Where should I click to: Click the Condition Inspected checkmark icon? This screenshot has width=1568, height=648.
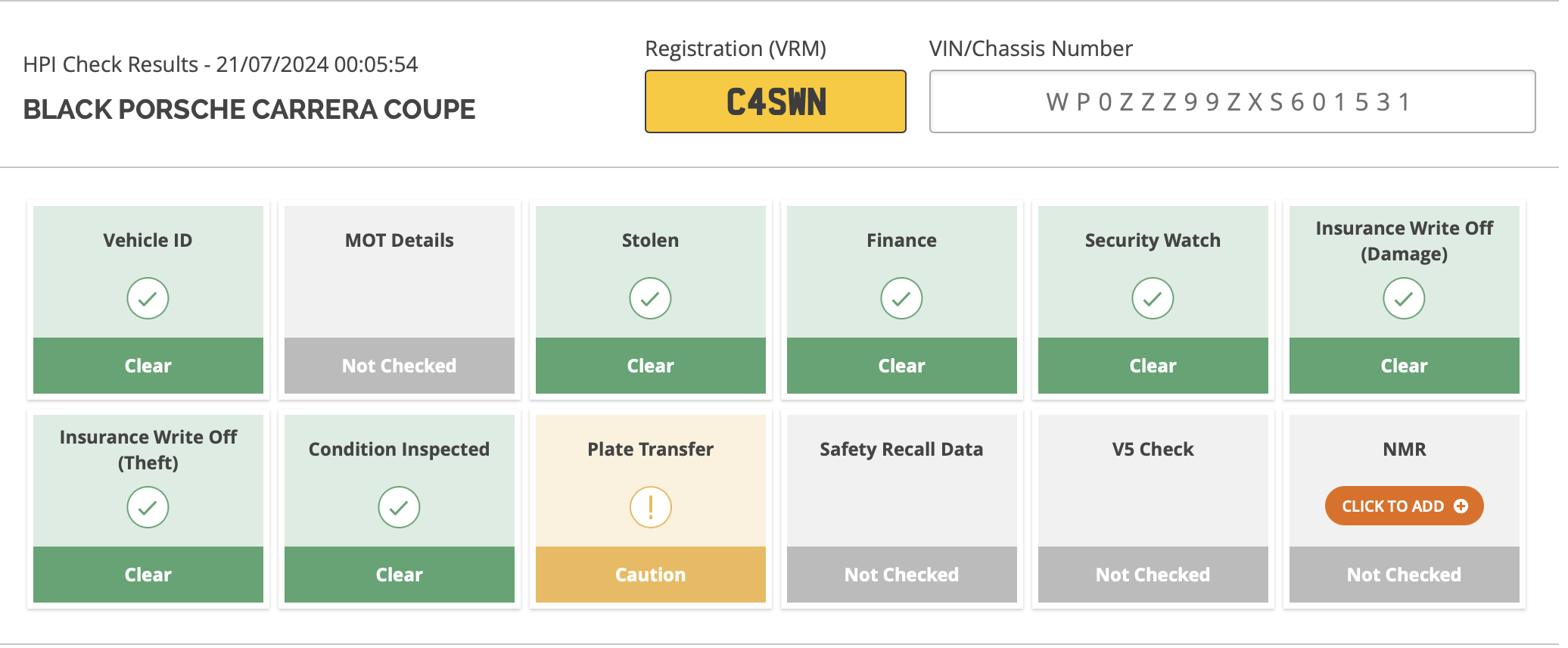coord(399,507)
